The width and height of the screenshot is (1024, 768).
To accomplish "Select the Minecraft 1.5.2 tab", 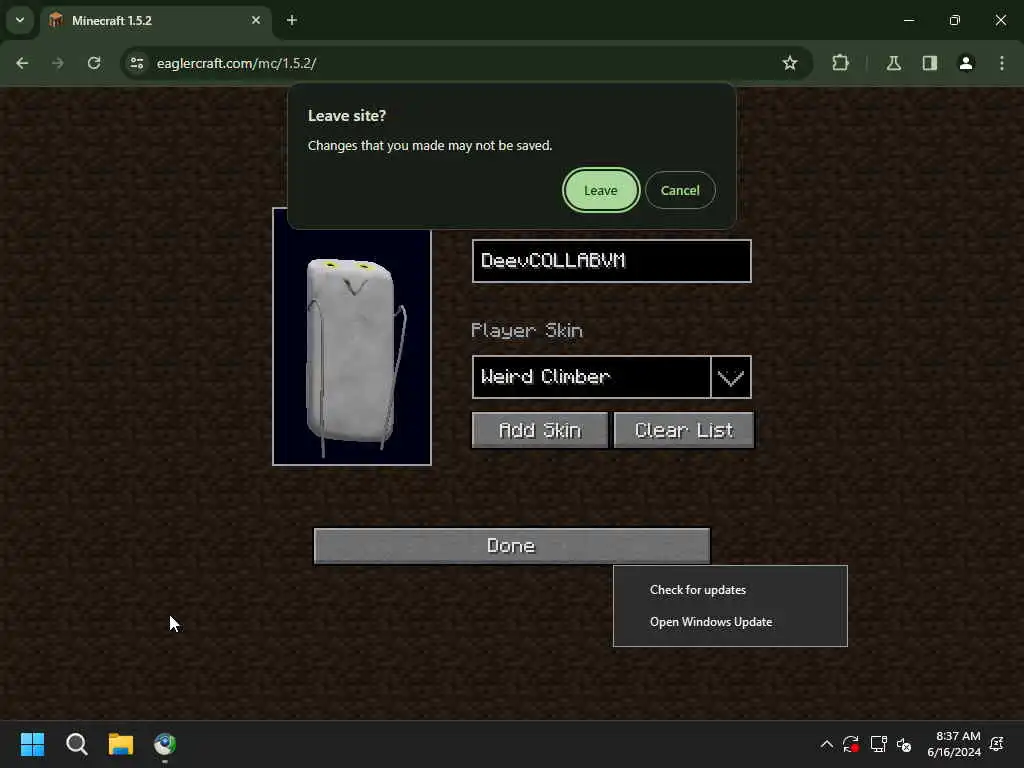I will coord(155,20).
